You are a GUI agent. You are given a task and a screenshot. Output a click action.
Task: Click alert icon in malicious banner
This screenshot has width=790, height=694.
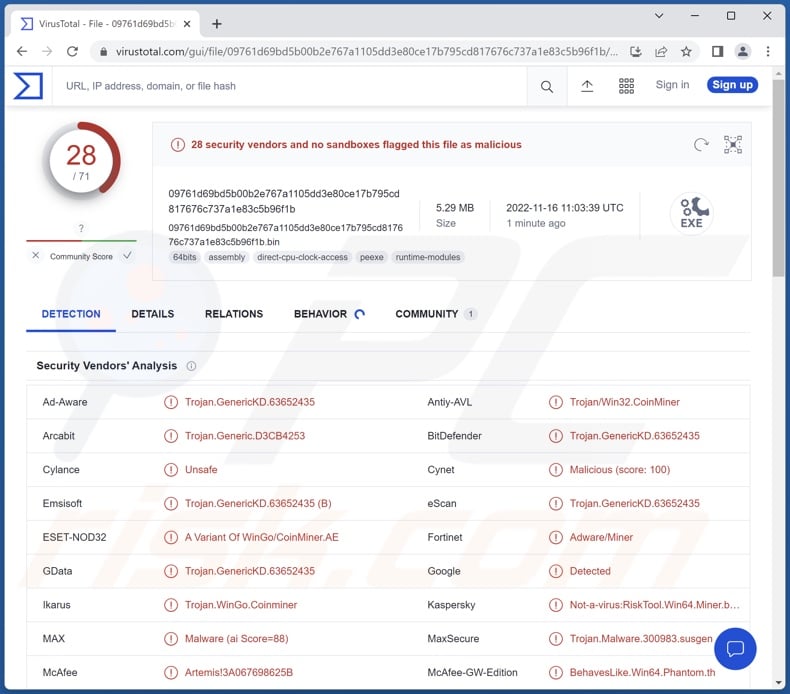click(177, 145)
